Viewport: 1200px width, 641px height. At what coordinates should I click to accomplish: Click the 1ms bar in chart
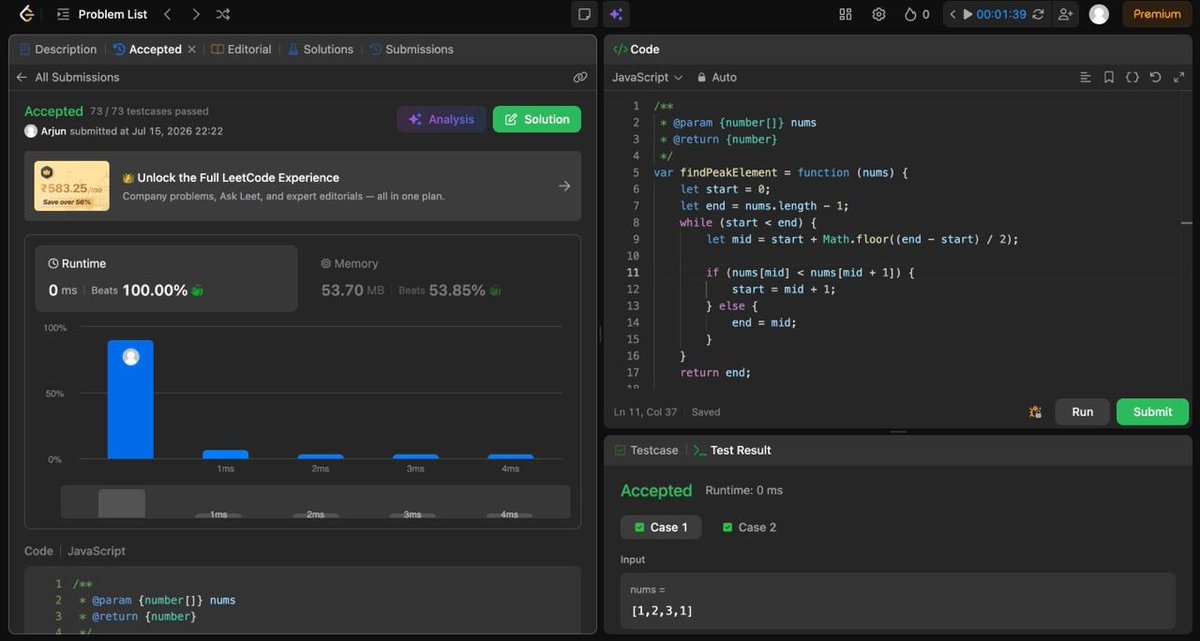[x=225, y=455]
